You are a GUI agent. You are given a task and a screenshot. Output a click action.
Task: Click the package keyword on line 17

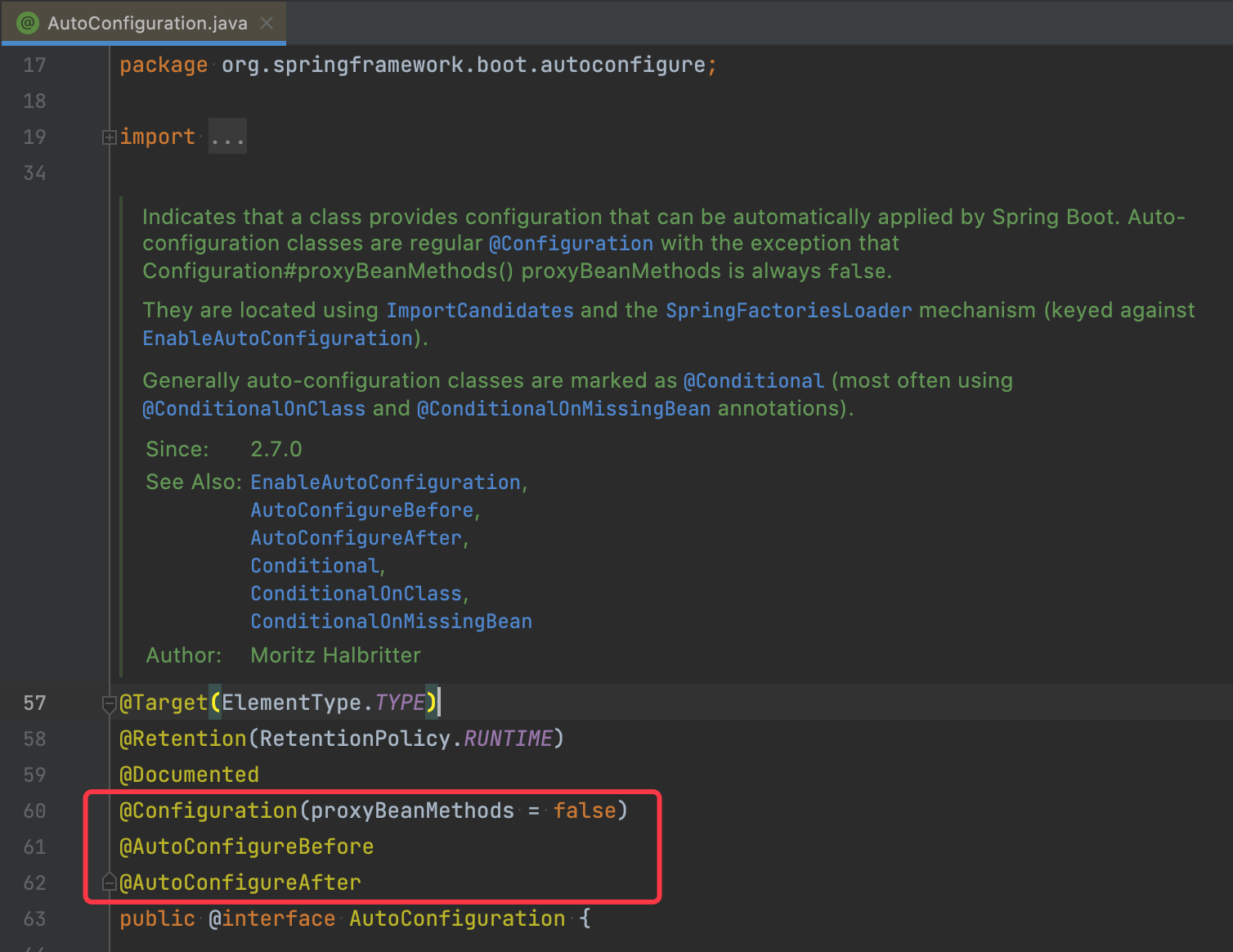pos(164,65)
